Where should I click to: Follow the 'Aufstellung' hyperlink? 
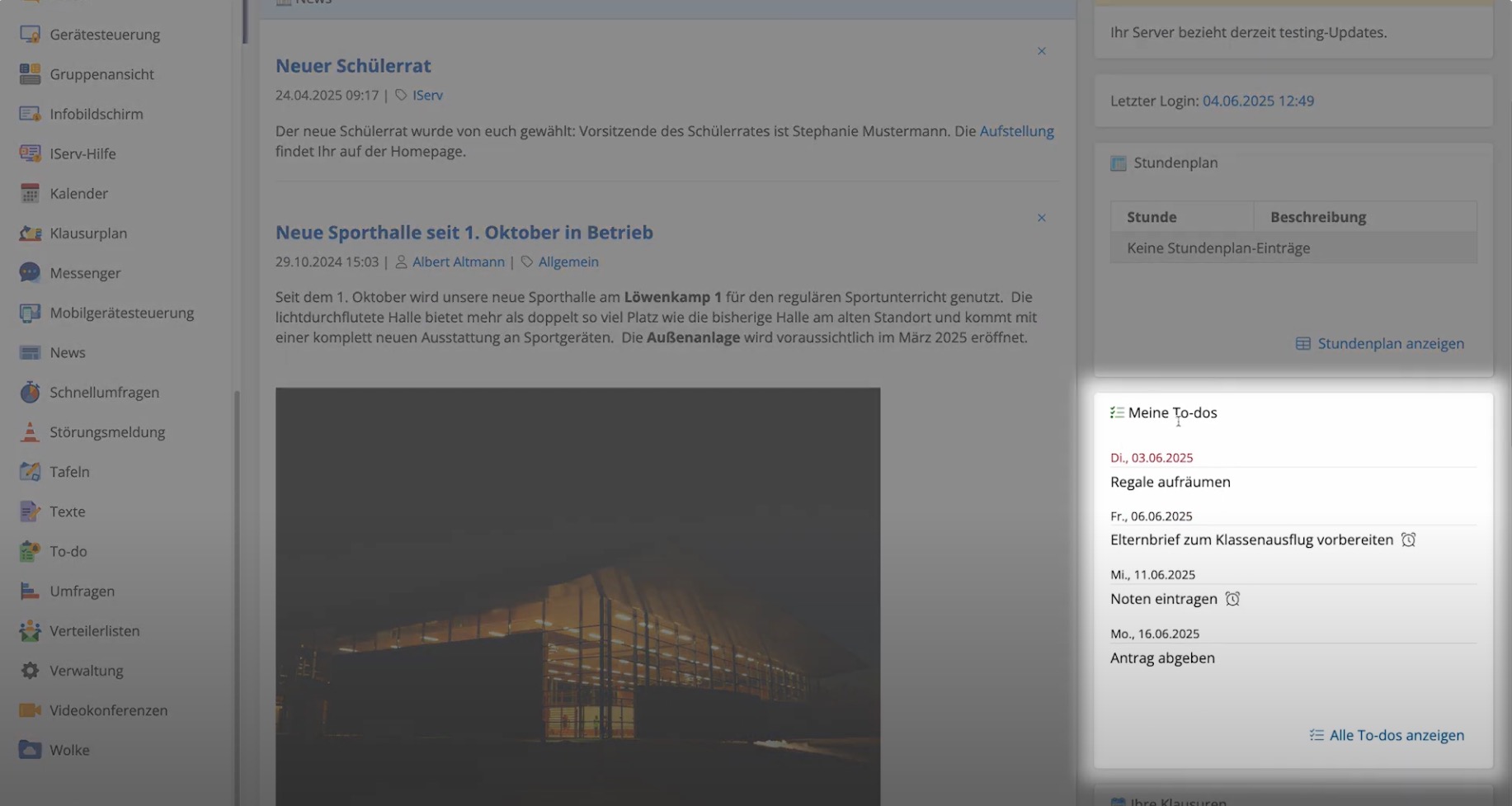click(1016, 130)
